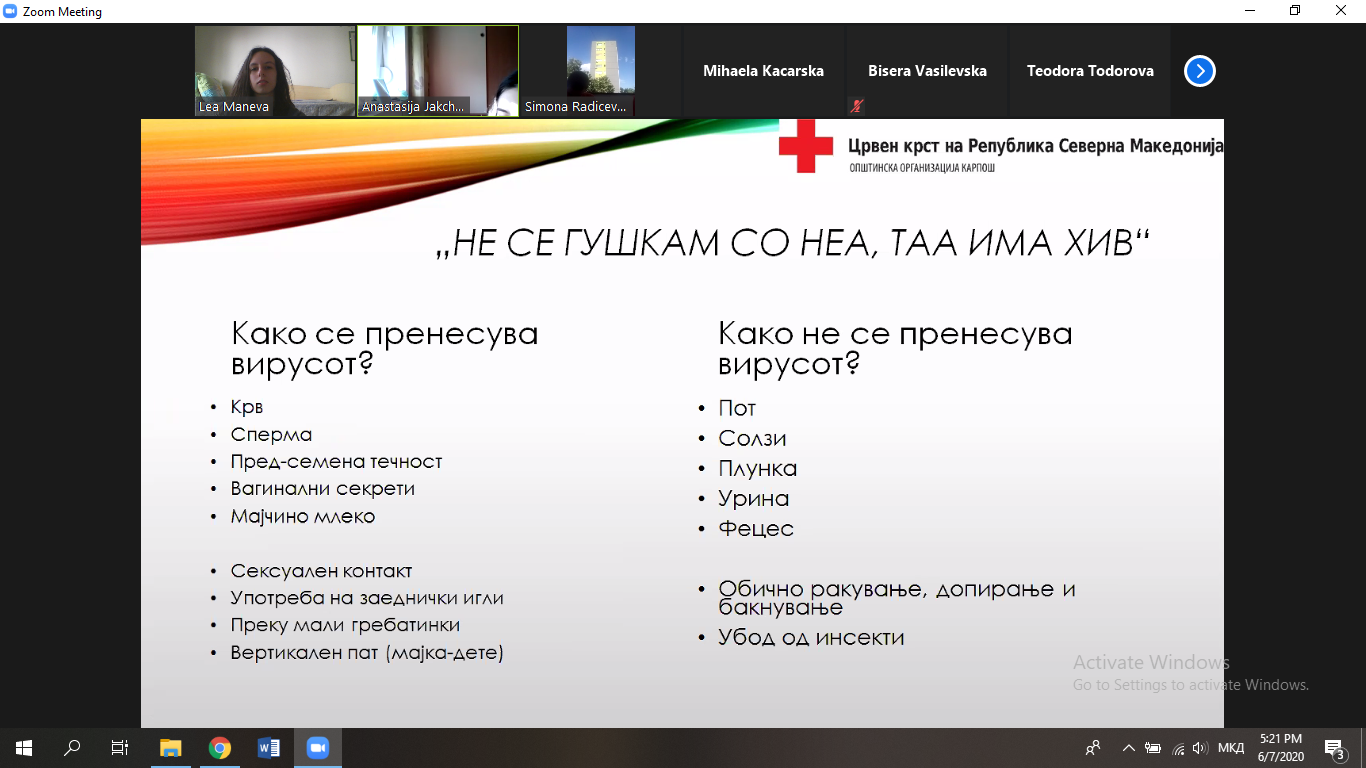Open the notification center with 3 alerts
The height and width of the screenshot is (768, 1366).
pos(1334,748)
